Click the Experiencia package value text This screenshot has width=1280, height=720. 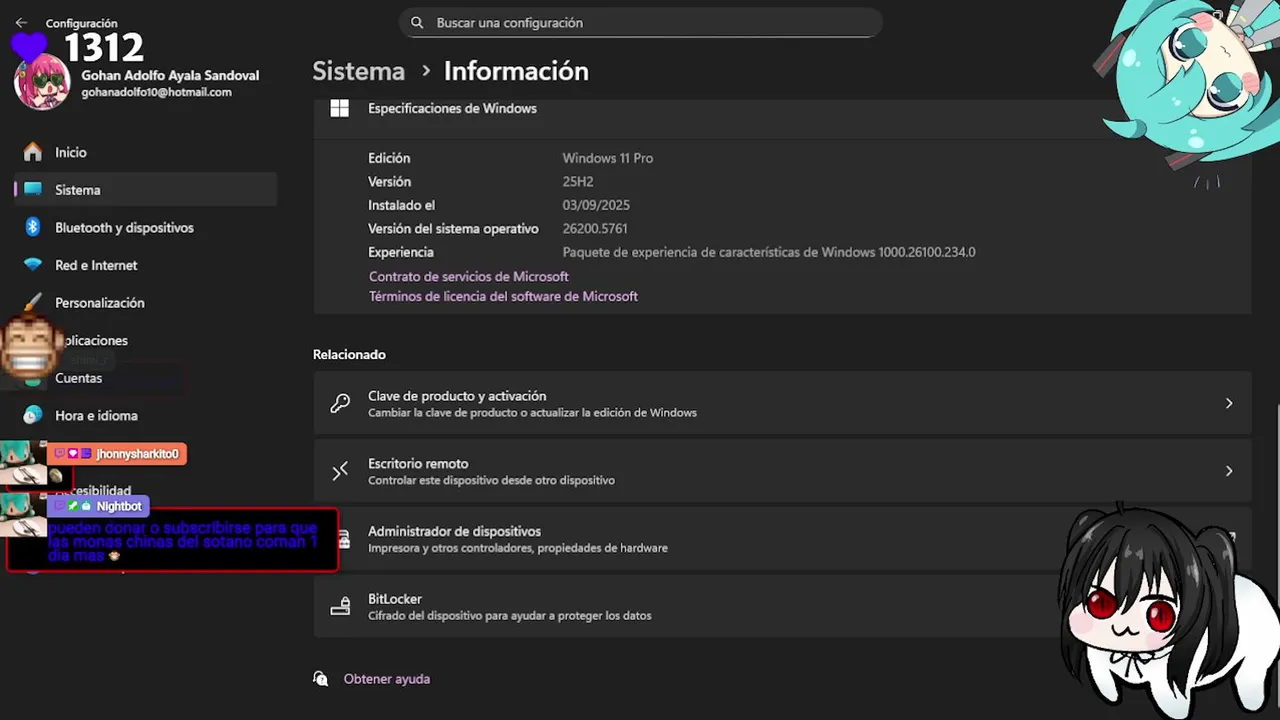(769, 252)
